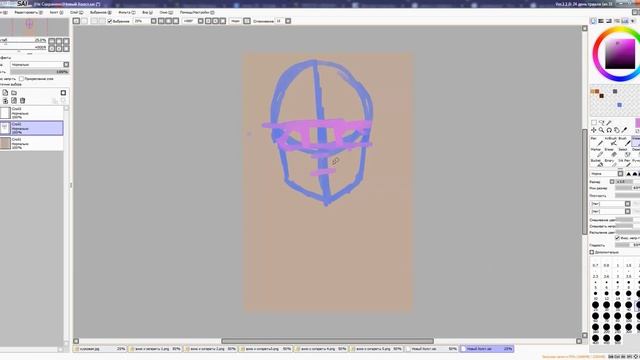Select the highlighted layer Слой2

(x=32, y=128)
